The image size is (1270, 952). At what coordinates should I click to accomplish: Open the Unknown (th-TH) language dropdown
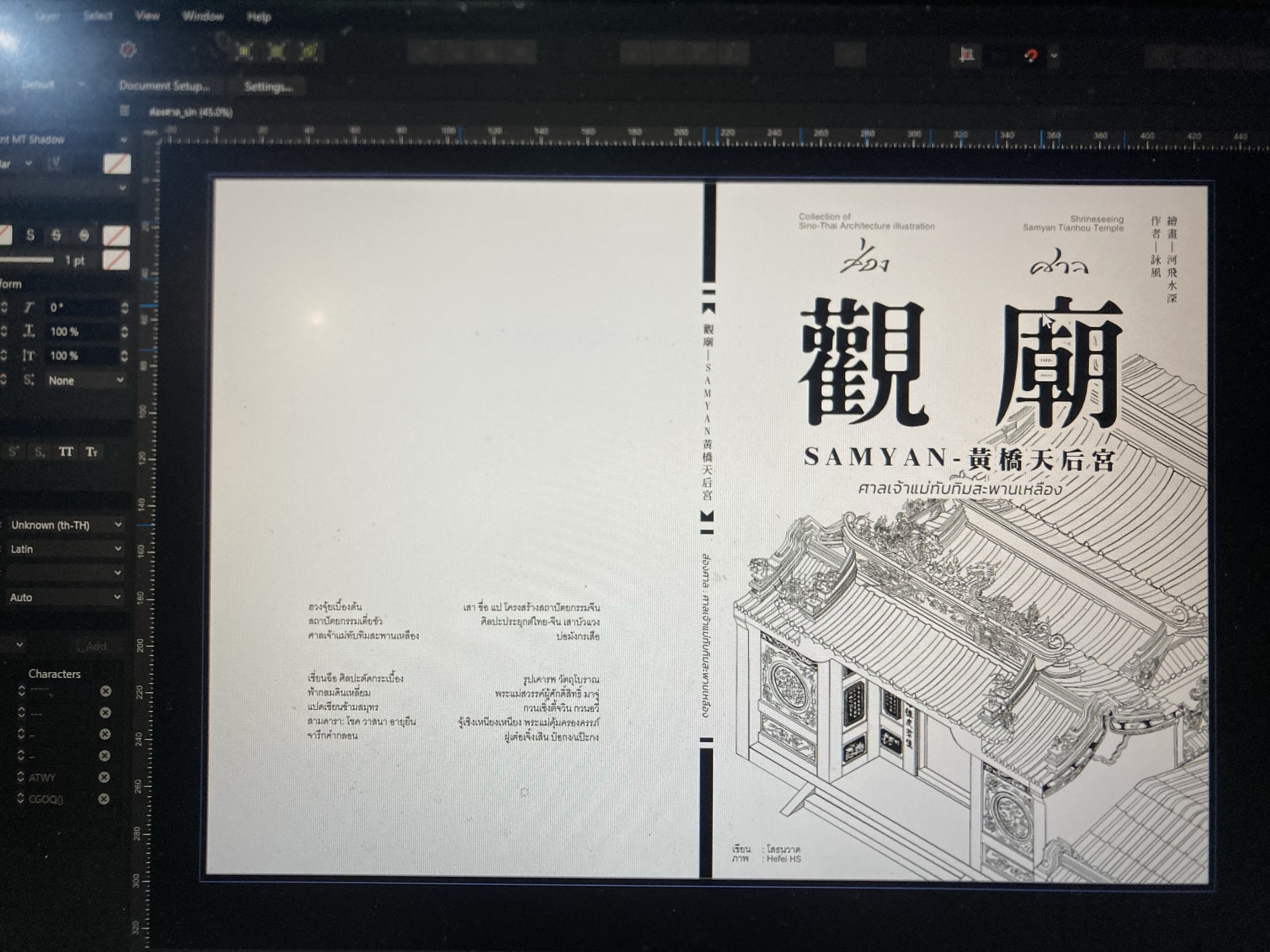click(63, 525)
